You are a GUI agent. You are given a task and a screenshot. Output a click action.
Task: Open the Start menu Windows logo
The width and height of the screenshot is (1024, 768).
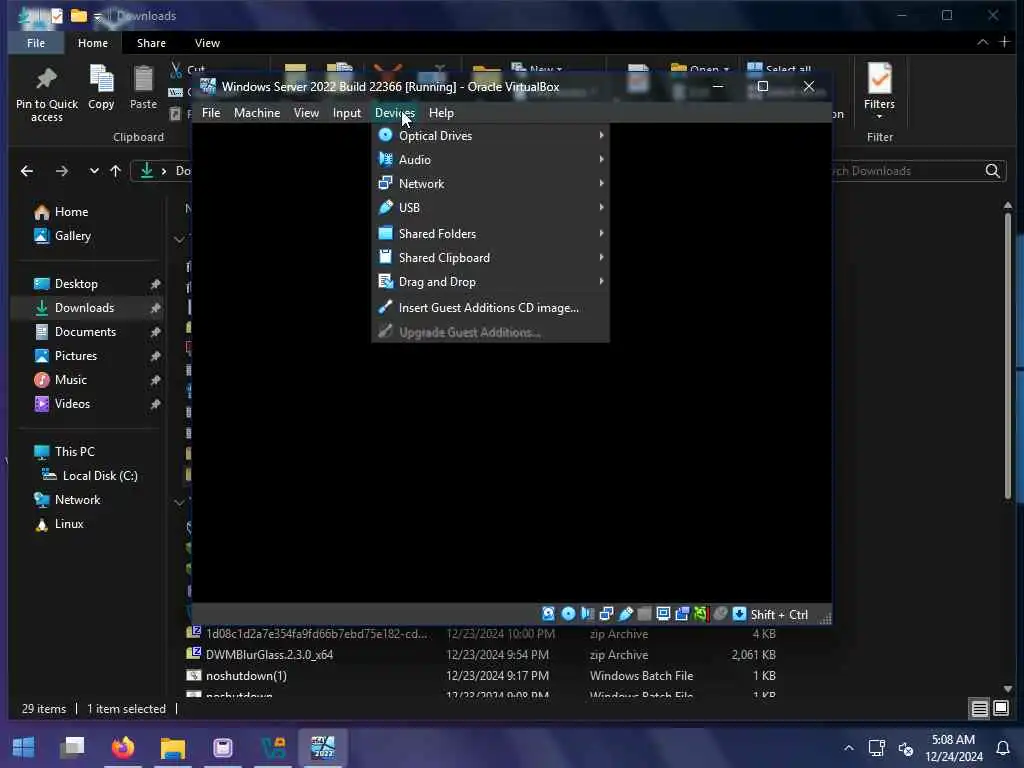coord(24,747)
